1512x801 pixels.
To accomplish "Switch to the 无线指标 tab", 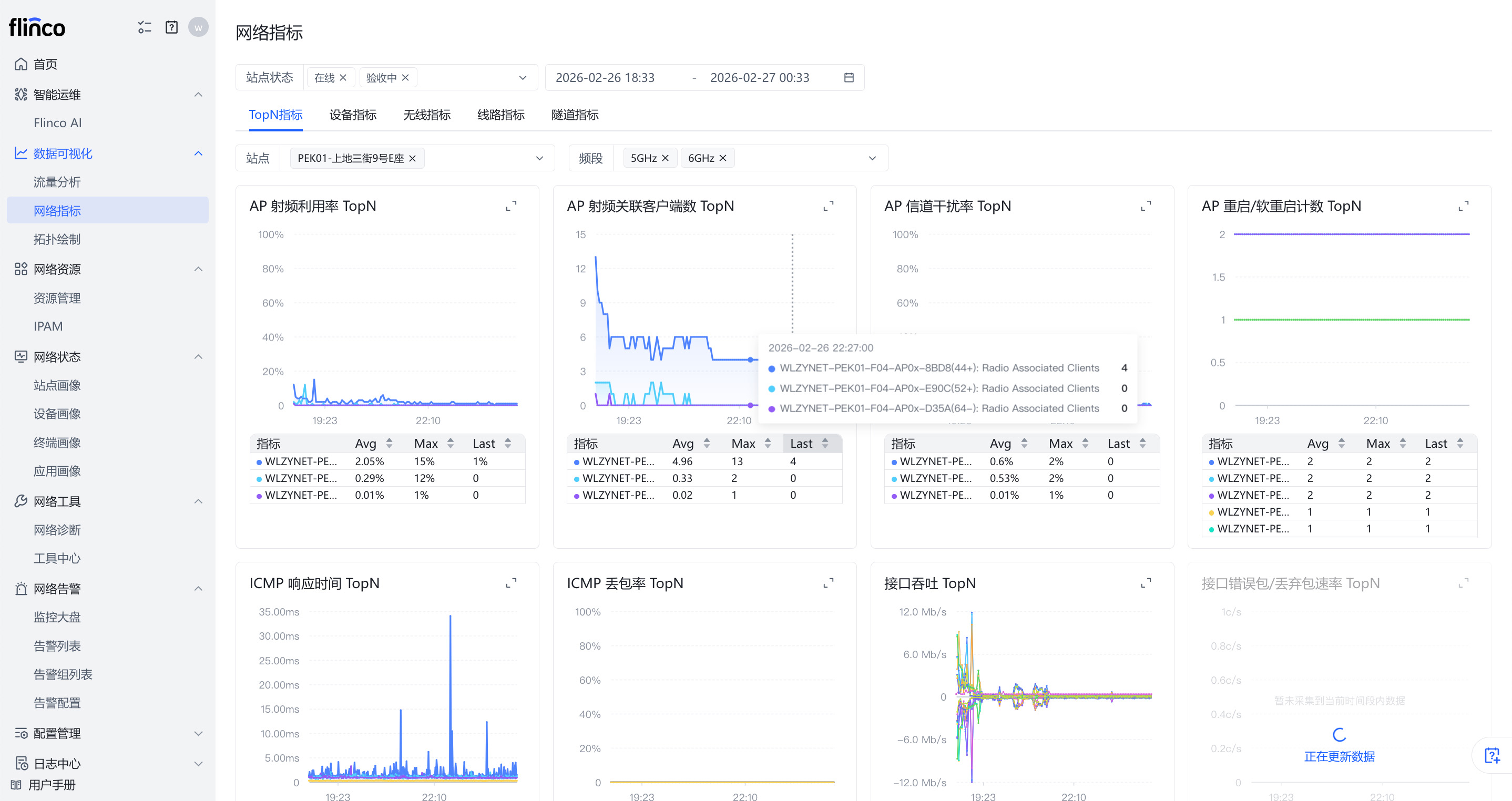I will [426, 115].
